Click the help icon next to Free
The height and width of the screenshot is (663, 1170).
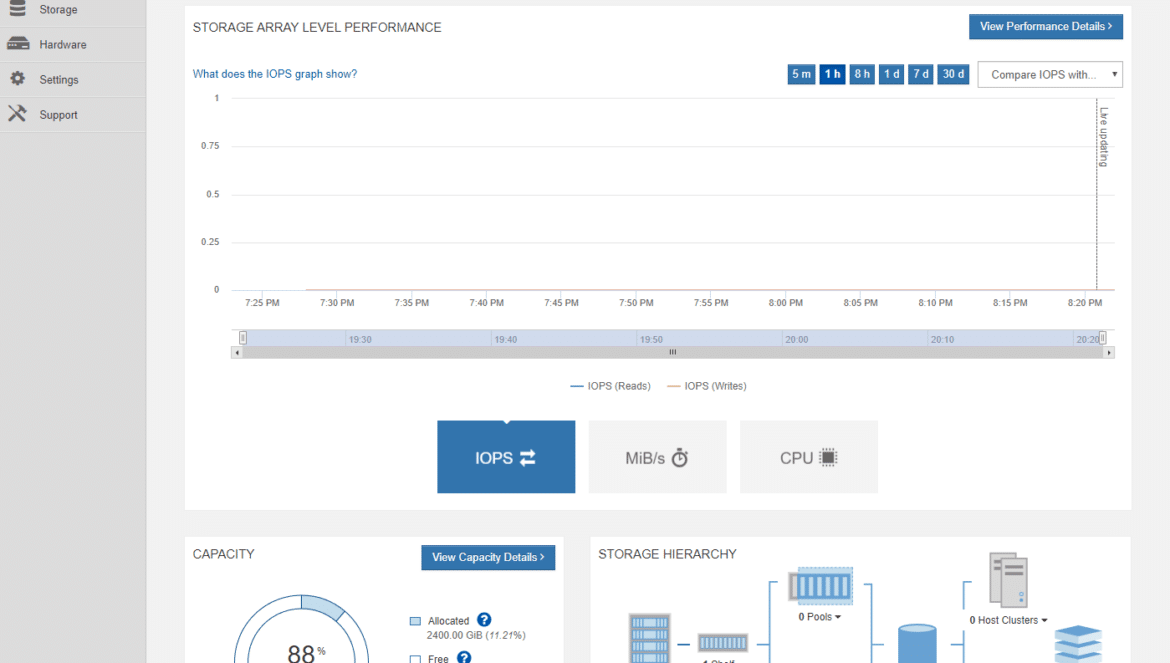tap(464, 657)
